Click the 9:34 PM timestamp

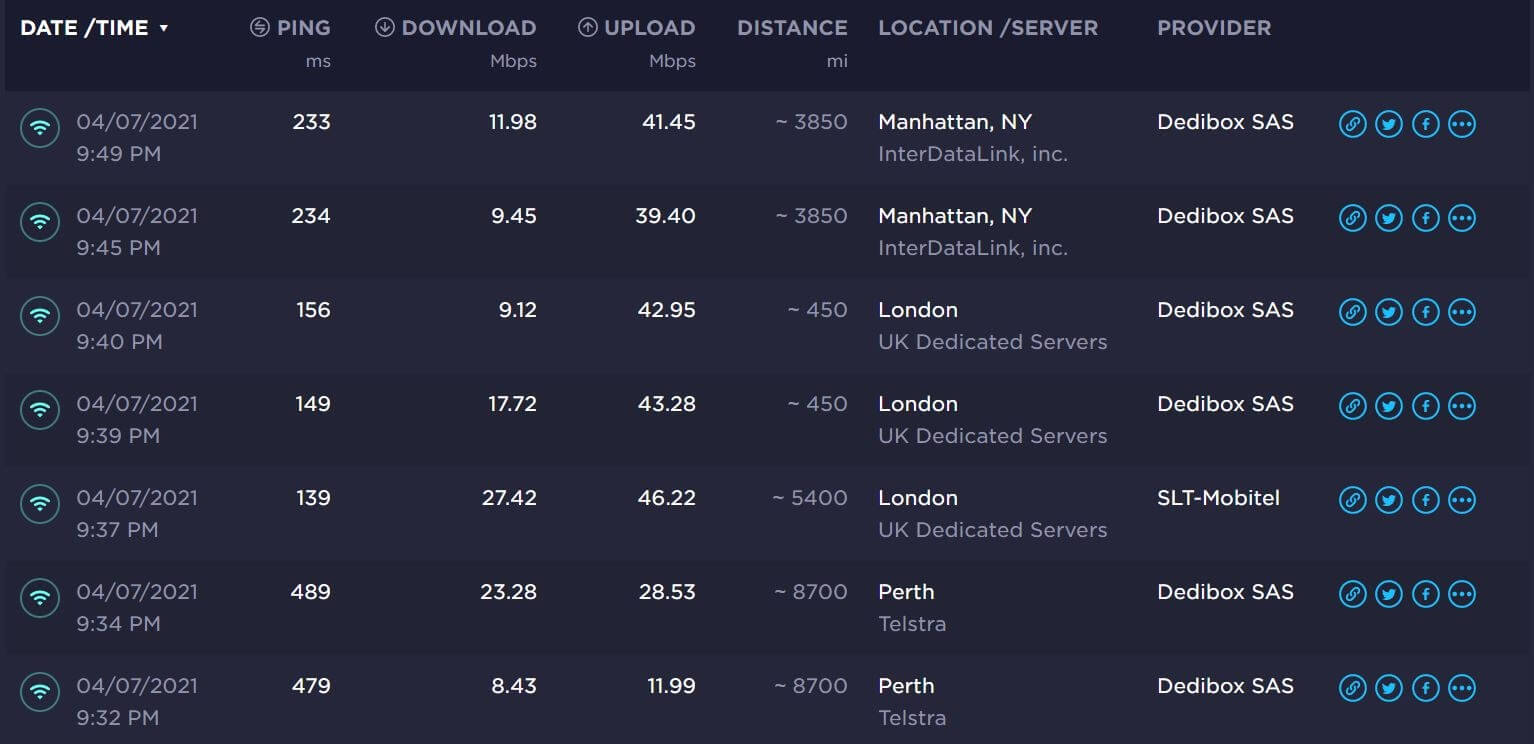pyautogui.click(x=118, y=624)
